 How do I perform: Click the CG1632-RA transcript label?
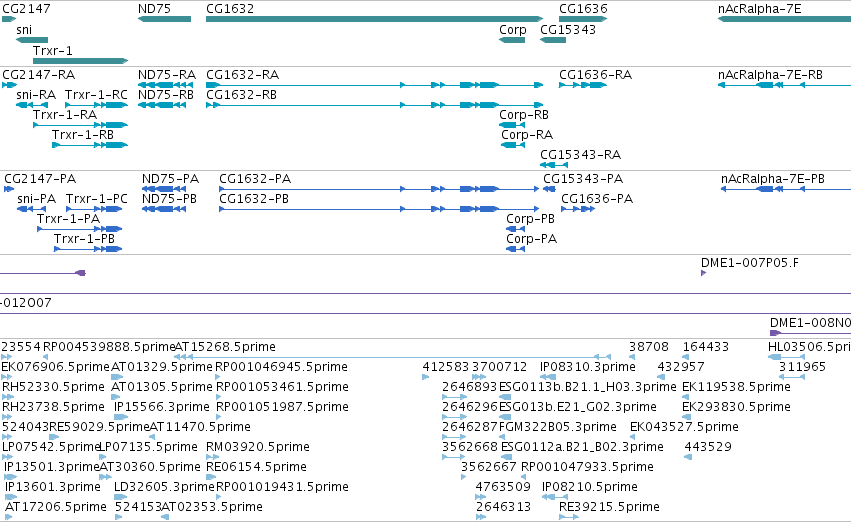pos(243,75)
